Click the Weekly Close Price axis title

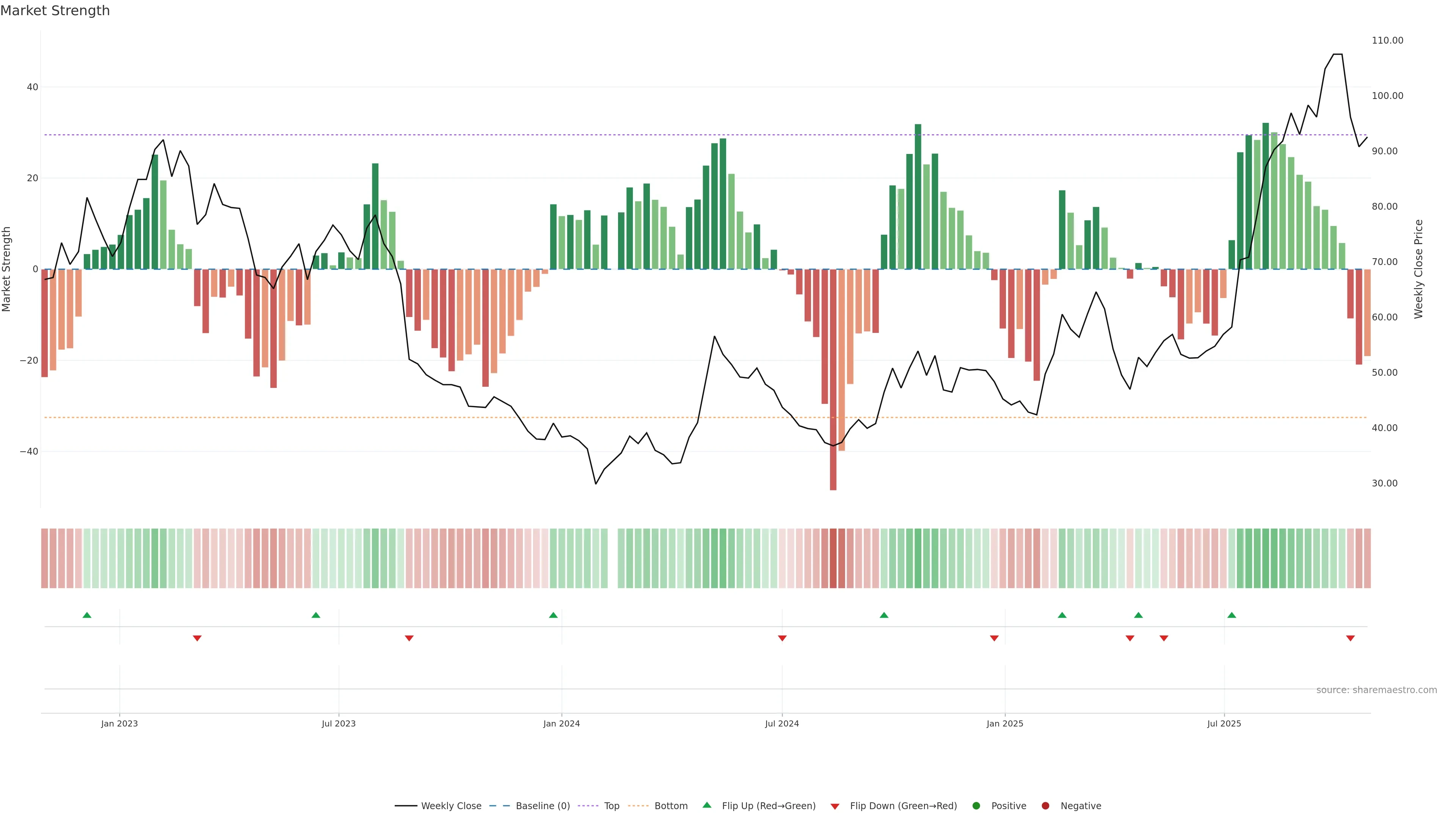click(x=1419, y=269)
